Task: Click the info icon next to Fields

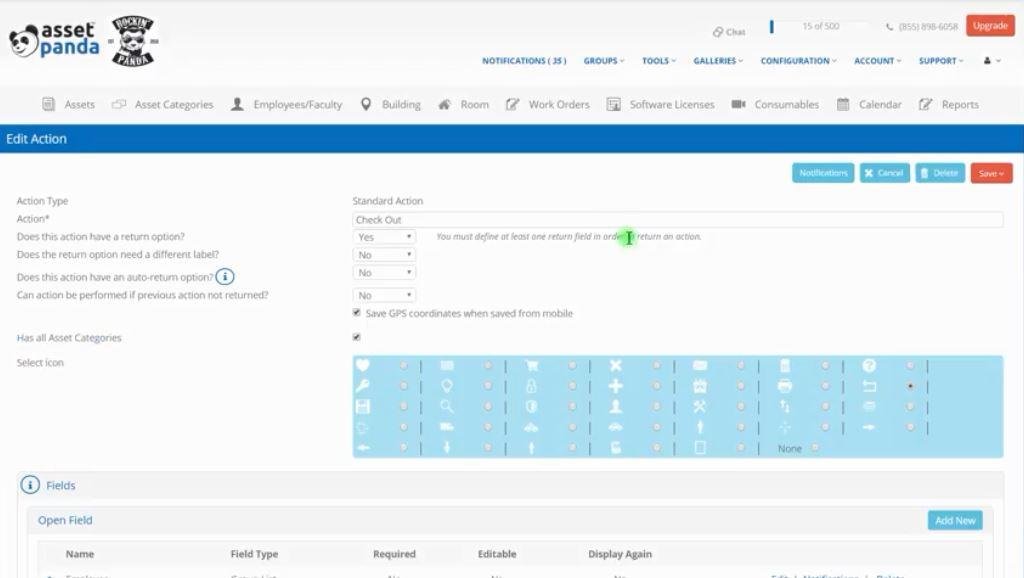Action: pyautogui.click(x=30, y=485)
